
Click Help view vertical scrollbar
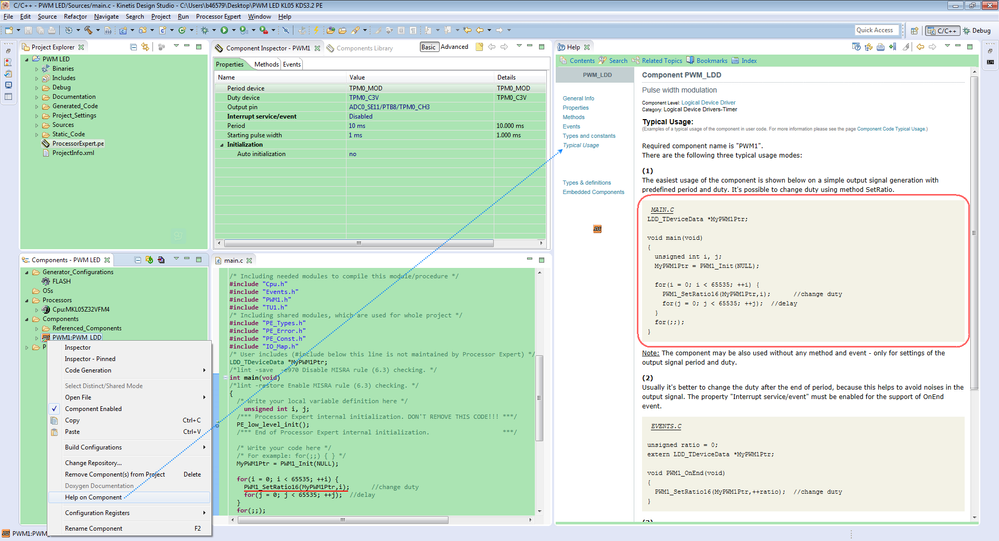974,233
